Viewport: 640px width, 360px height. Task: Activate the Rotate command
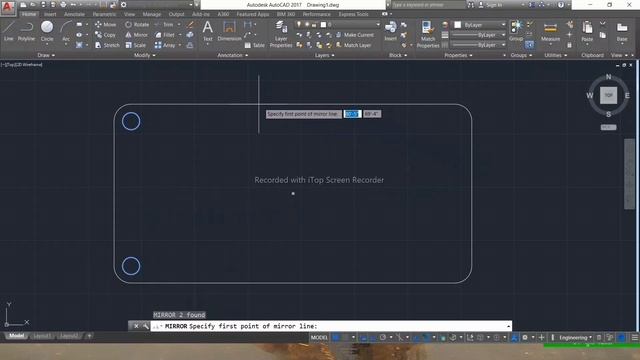(137, 24)
